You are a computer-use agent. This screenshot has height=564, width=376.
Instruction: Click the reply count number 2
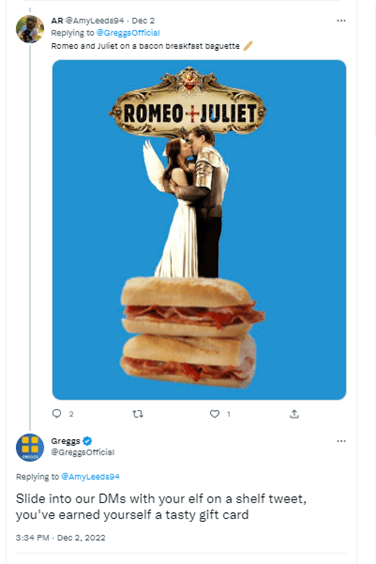71,414
